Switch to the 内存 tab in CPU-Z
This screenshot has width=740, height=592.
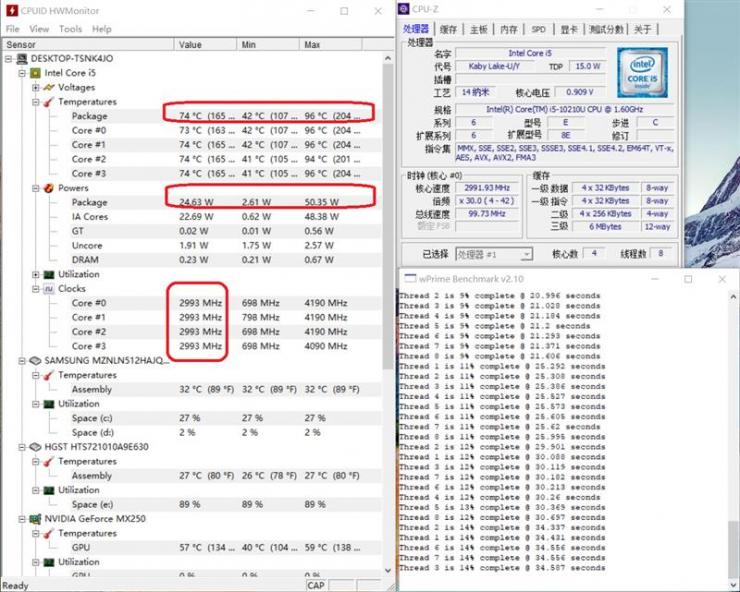click(x=508, y=29)
